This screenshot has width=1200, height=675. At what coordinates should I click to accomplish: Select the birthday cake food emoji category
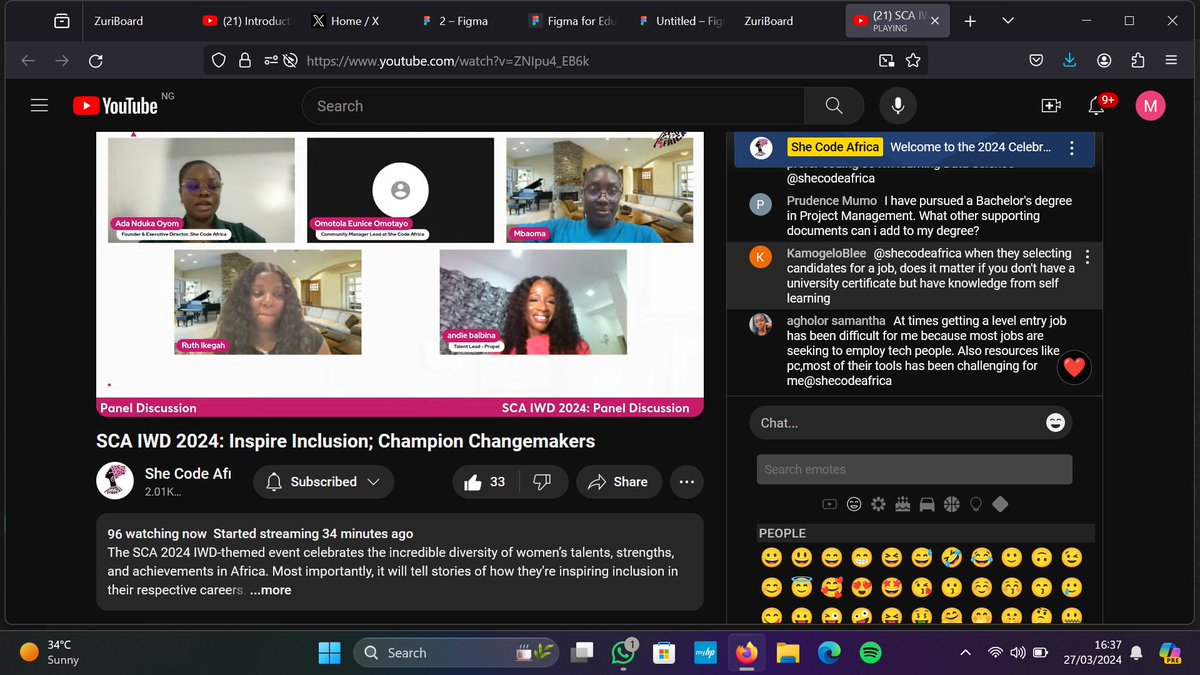click(x=903, y=504)
